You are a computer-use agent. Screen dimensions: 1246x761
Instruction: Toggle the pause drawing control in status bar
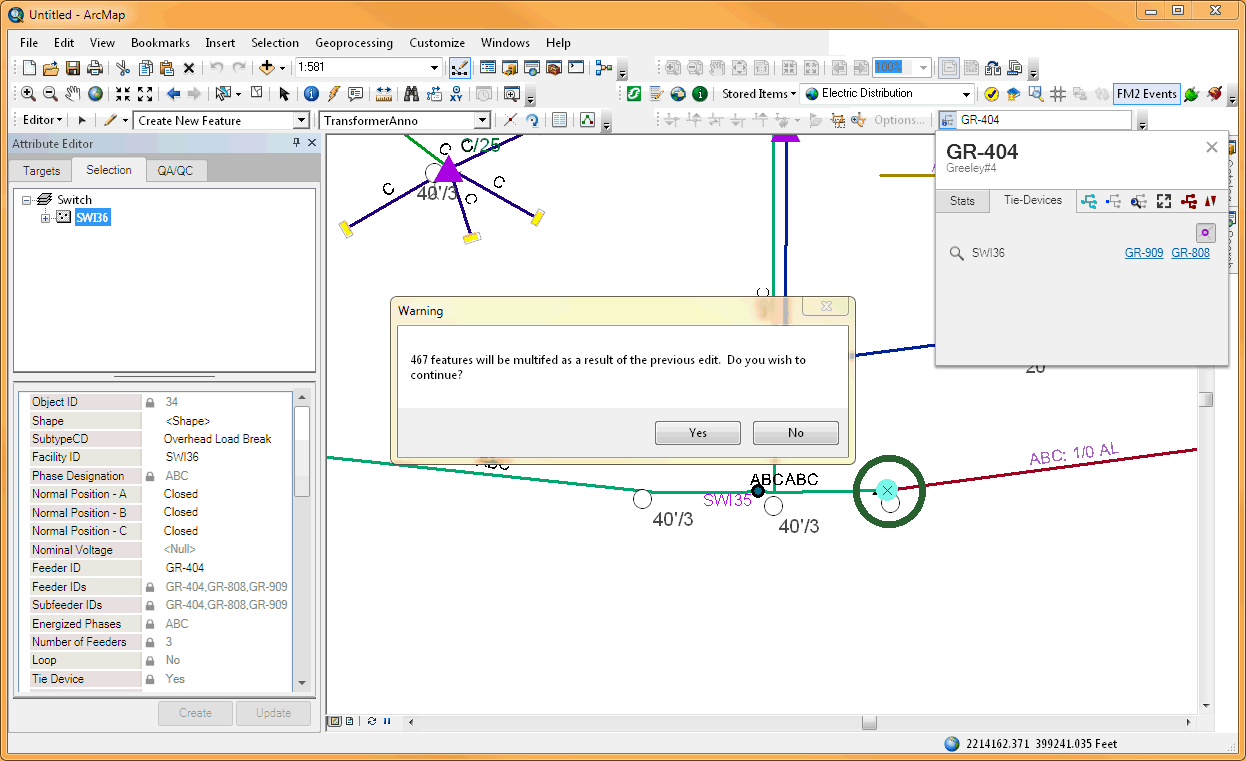(387, 720)
